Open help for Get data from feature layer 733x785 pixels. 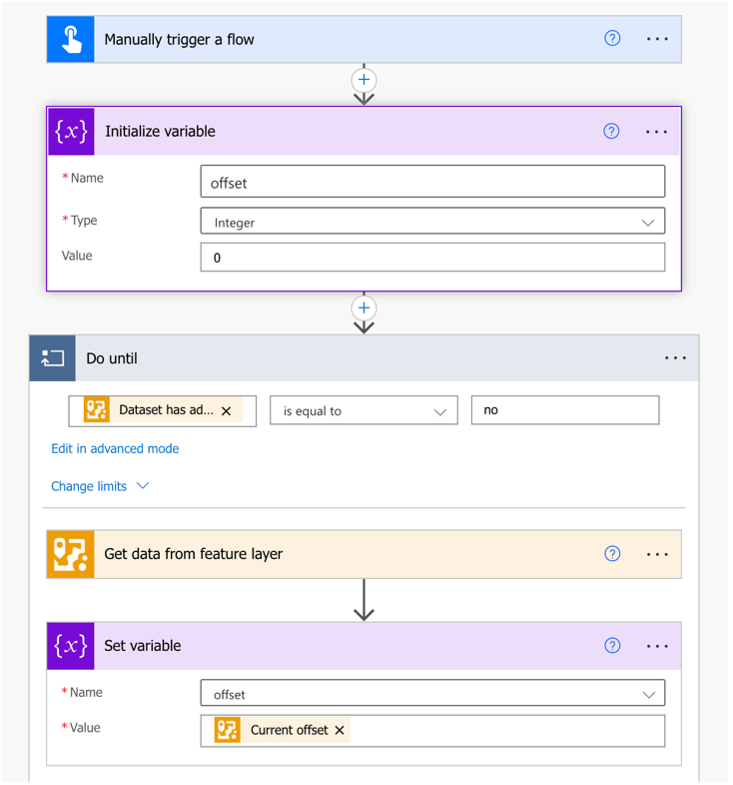pyautogui.click(x=613, y=554)
